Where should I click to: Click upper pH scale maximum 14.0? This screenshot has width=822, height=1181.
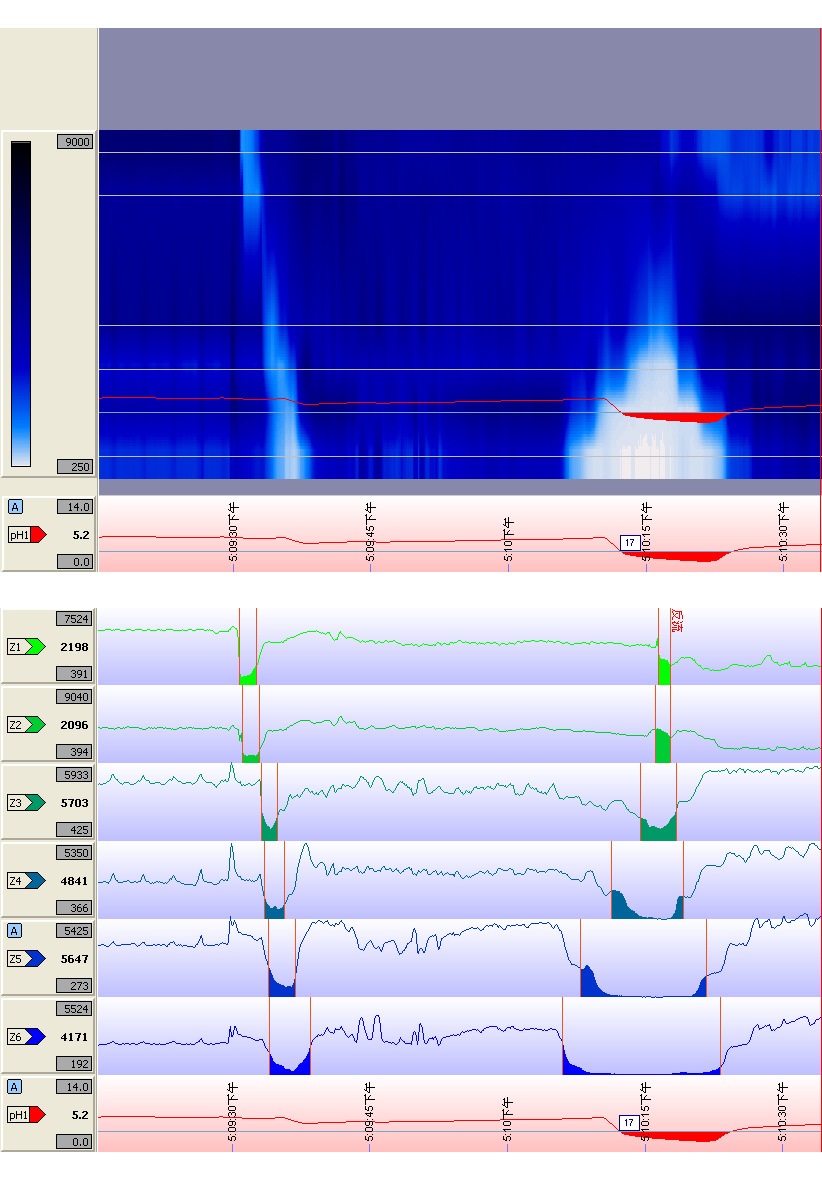75,507
